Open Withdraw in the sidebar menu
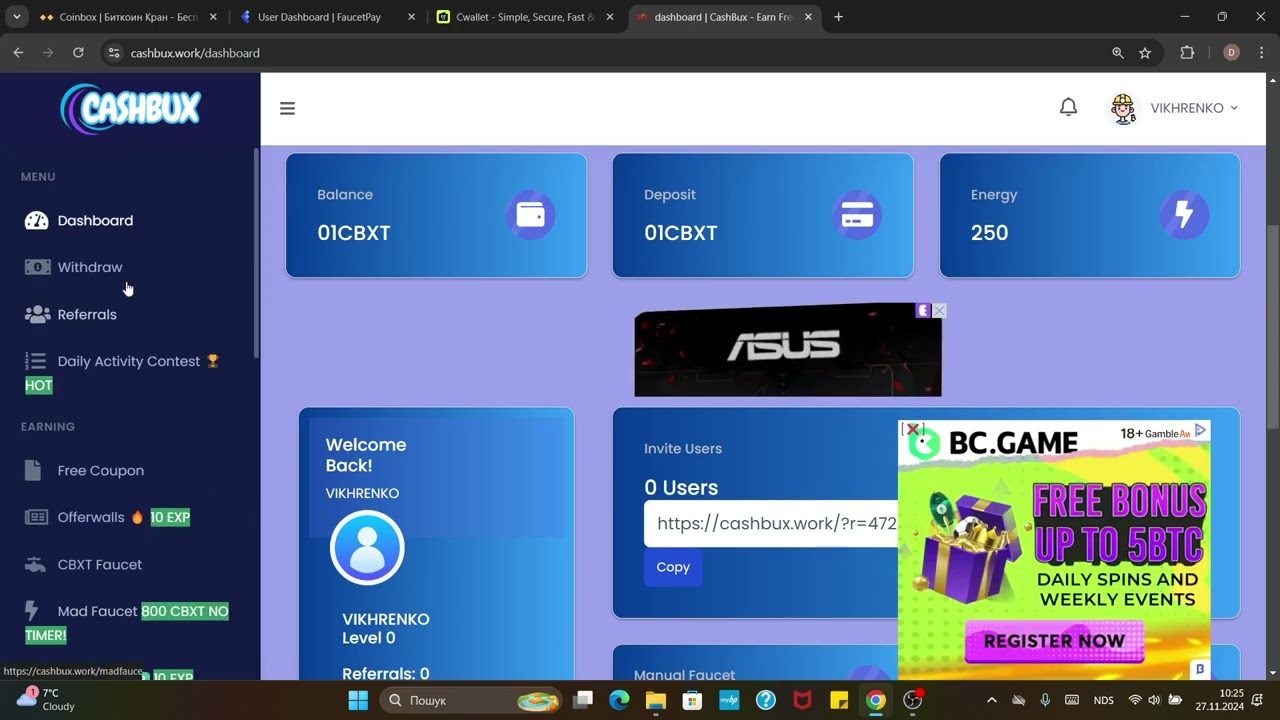 90,267
